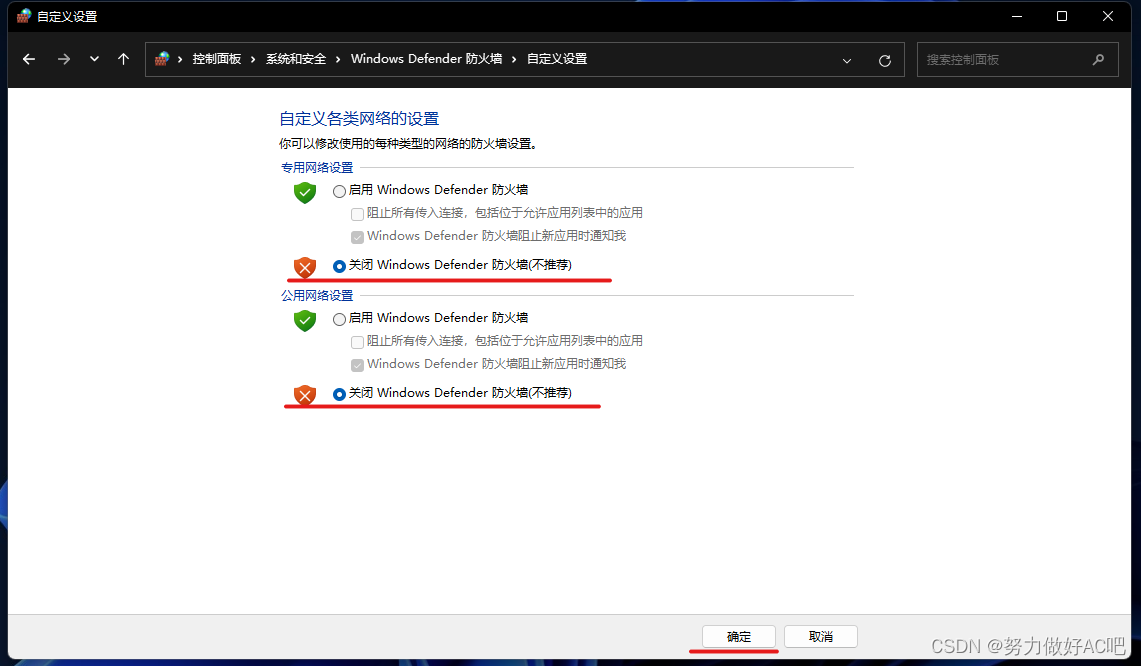
Task: Open 控制面板 breadcrumb
Action: [217, 59]
